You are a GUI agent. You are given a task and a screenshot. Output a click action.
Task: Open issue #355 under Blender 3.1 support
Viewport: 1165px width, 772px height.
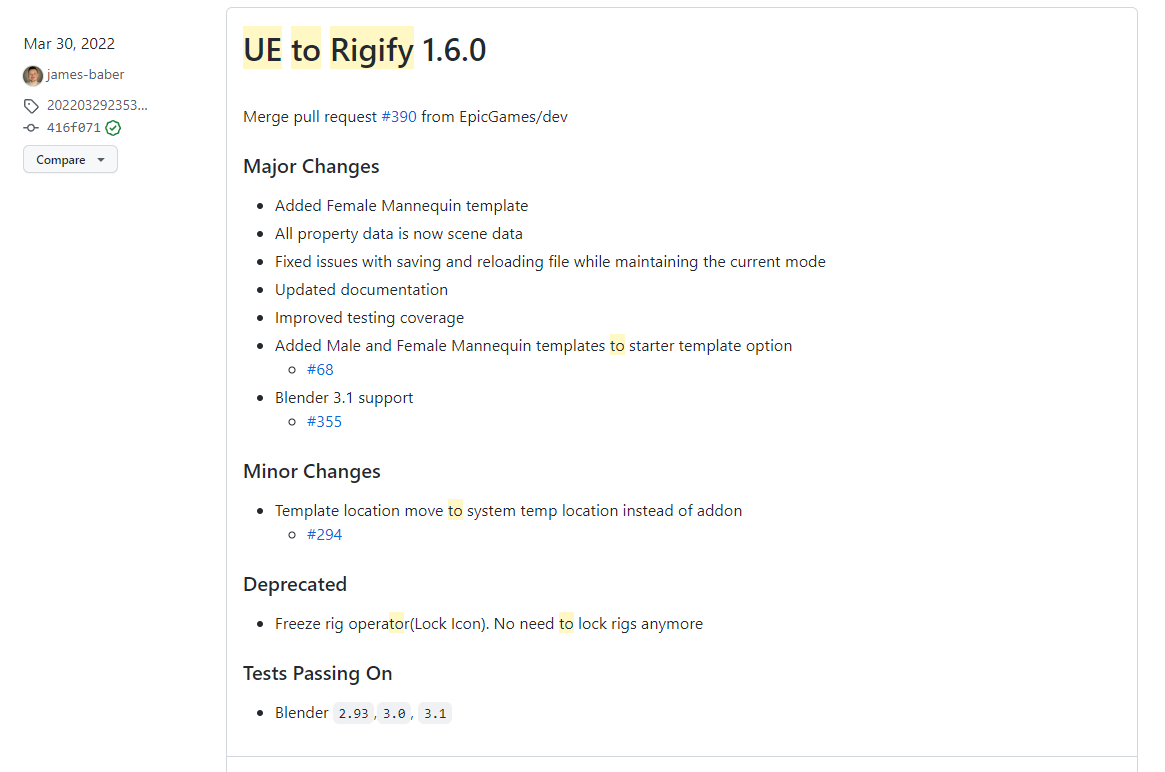325,421
